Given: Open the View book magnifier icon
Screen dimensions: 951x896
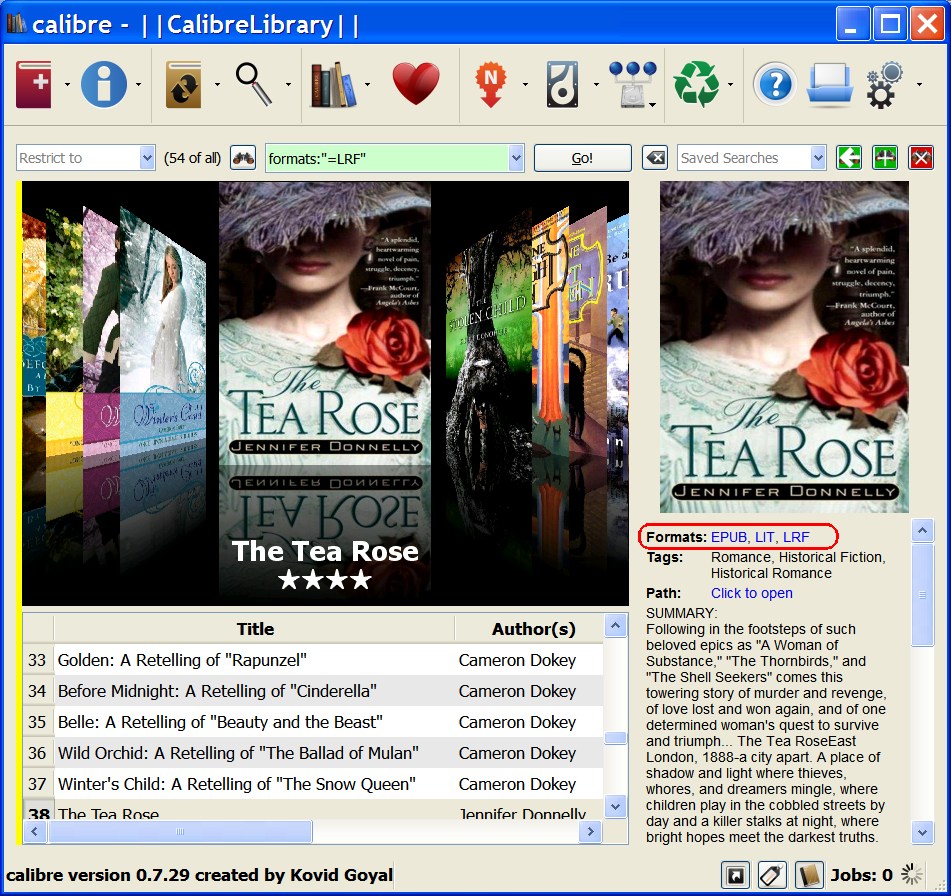Looking at the screenshot, I should point(254,84).
